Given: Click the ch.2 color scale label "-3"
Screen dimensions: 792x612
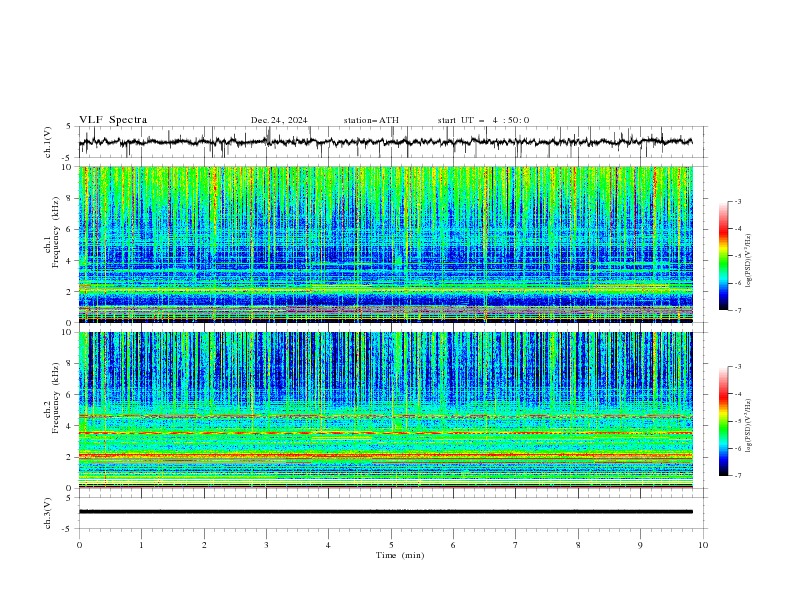Looking at the screenshot, I should tap(738, 367).
